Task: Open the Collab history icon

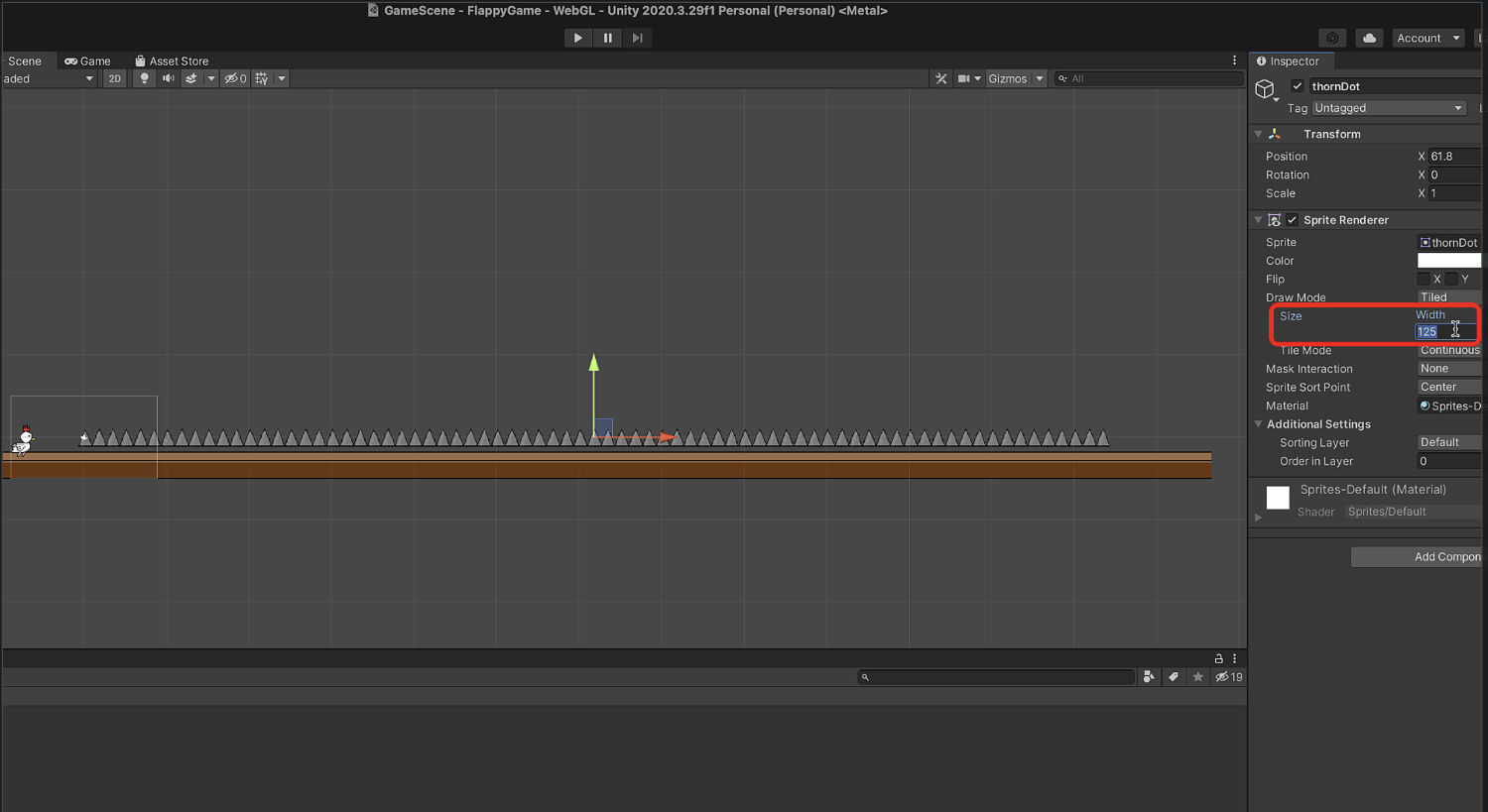Action: [x=1332, y=38]
